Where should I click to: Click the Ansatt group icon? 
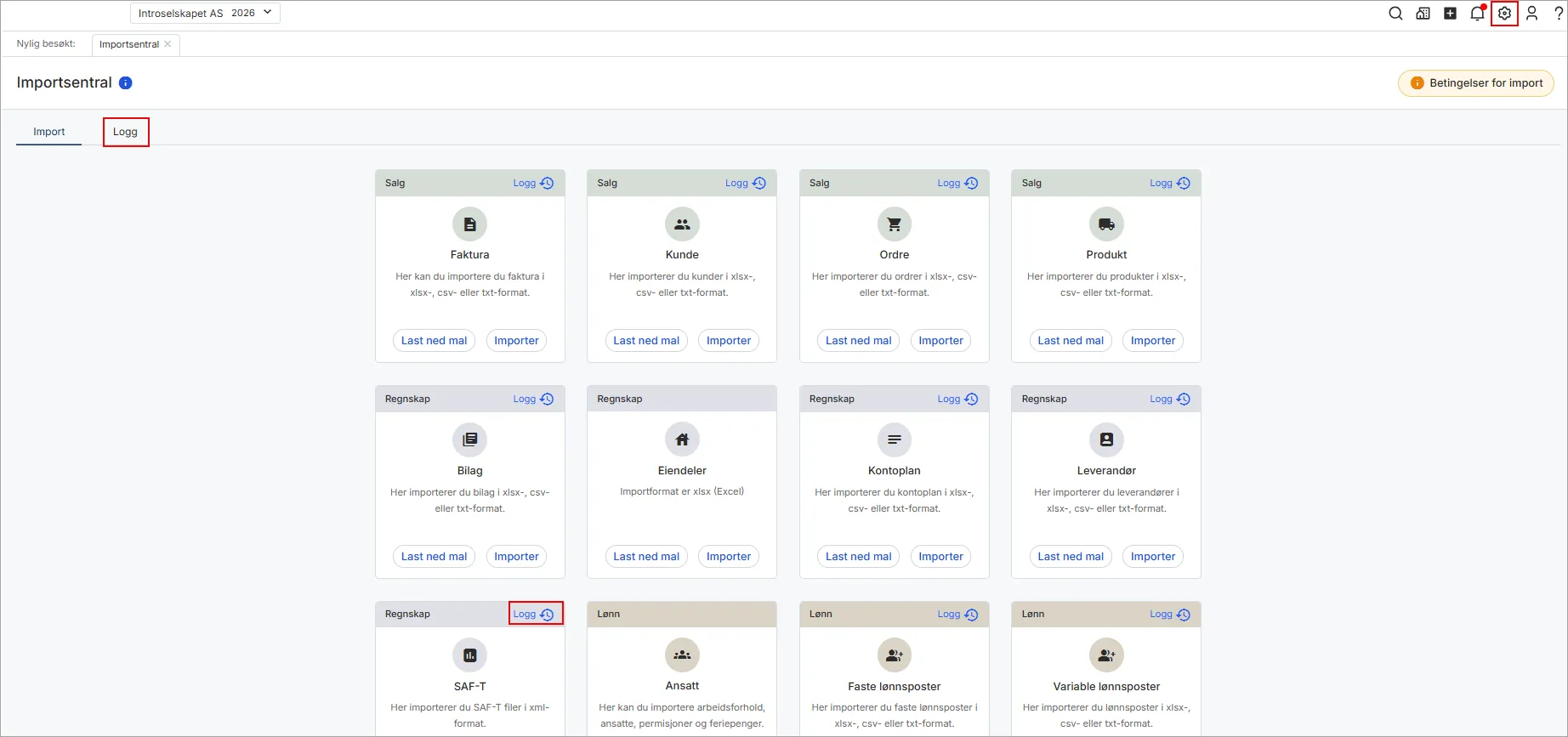click(x=682, y=655)
